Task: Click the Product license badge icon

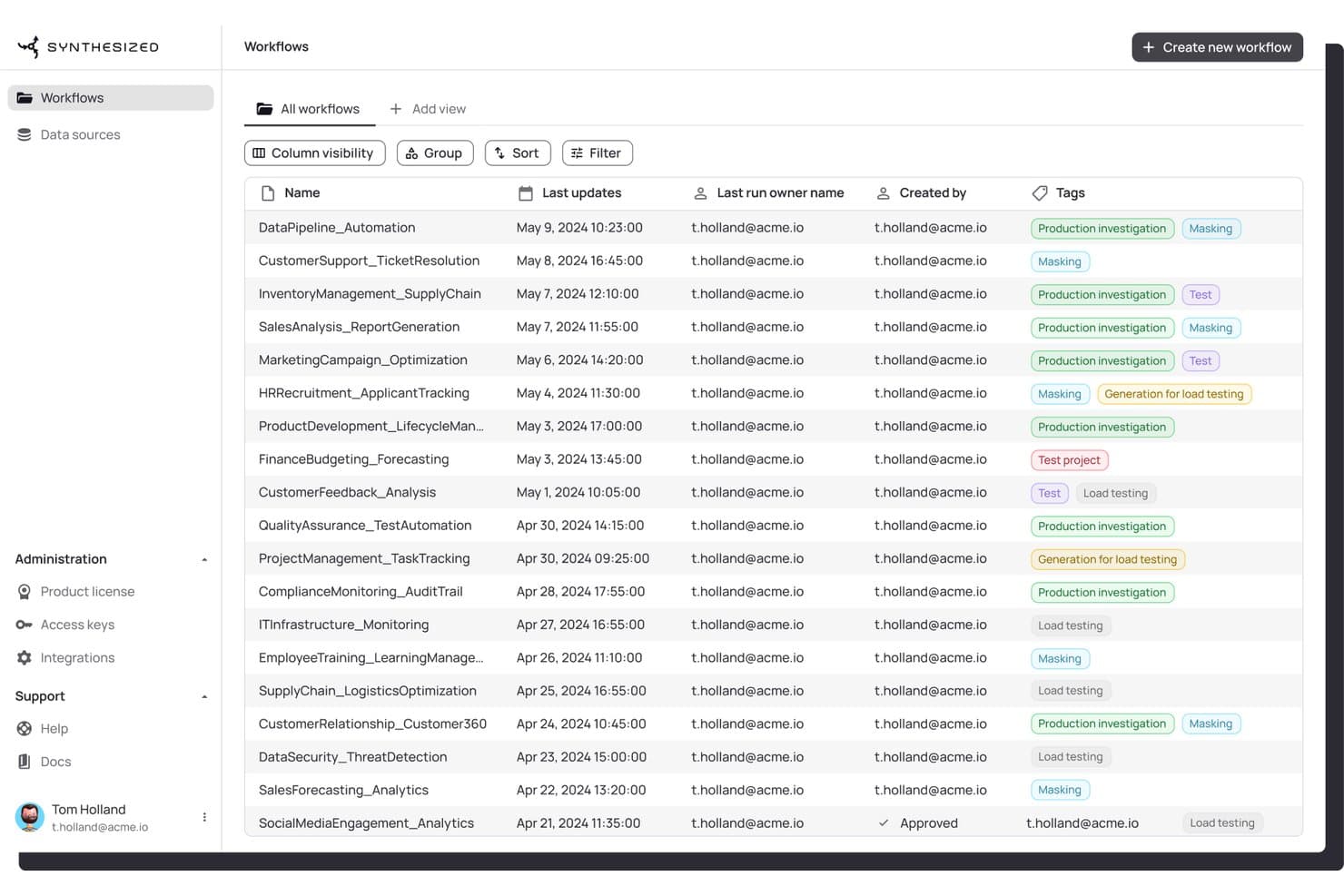Action: tap(25, 592)
